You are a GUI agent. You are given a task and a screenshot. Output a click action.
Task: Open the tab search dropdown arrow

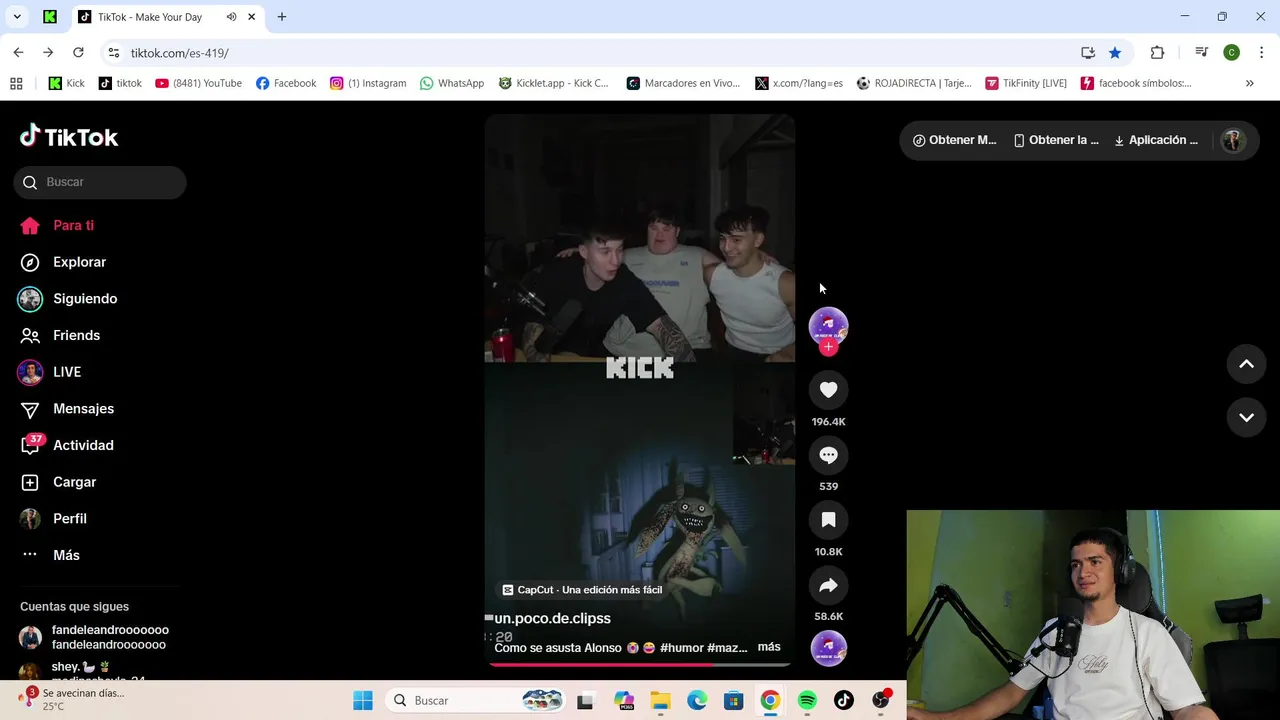coord(17,17)
